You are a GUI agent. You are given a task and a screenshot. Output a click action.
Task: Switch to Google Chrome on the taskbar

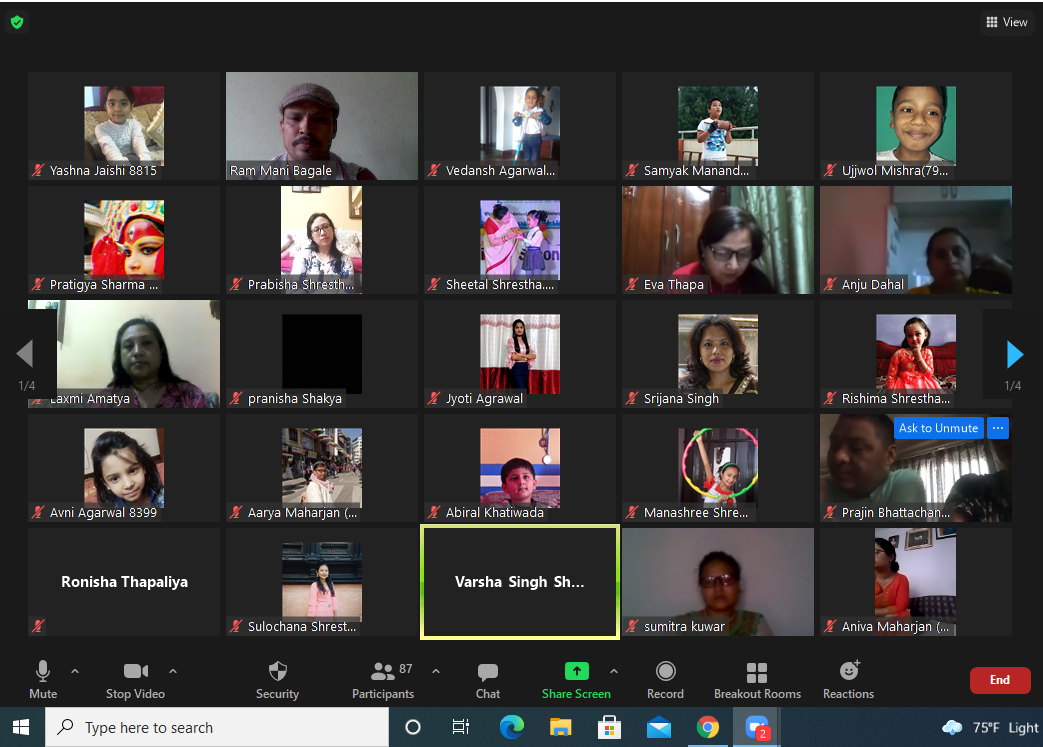pos(708,727)
